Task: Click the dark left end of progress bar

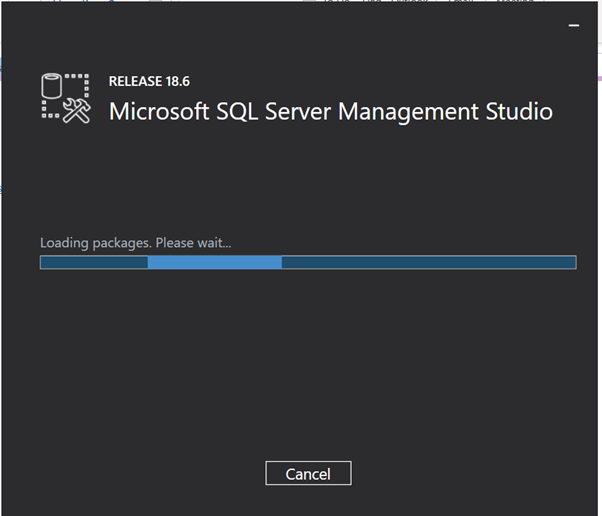Action: [x=93, y=262]
